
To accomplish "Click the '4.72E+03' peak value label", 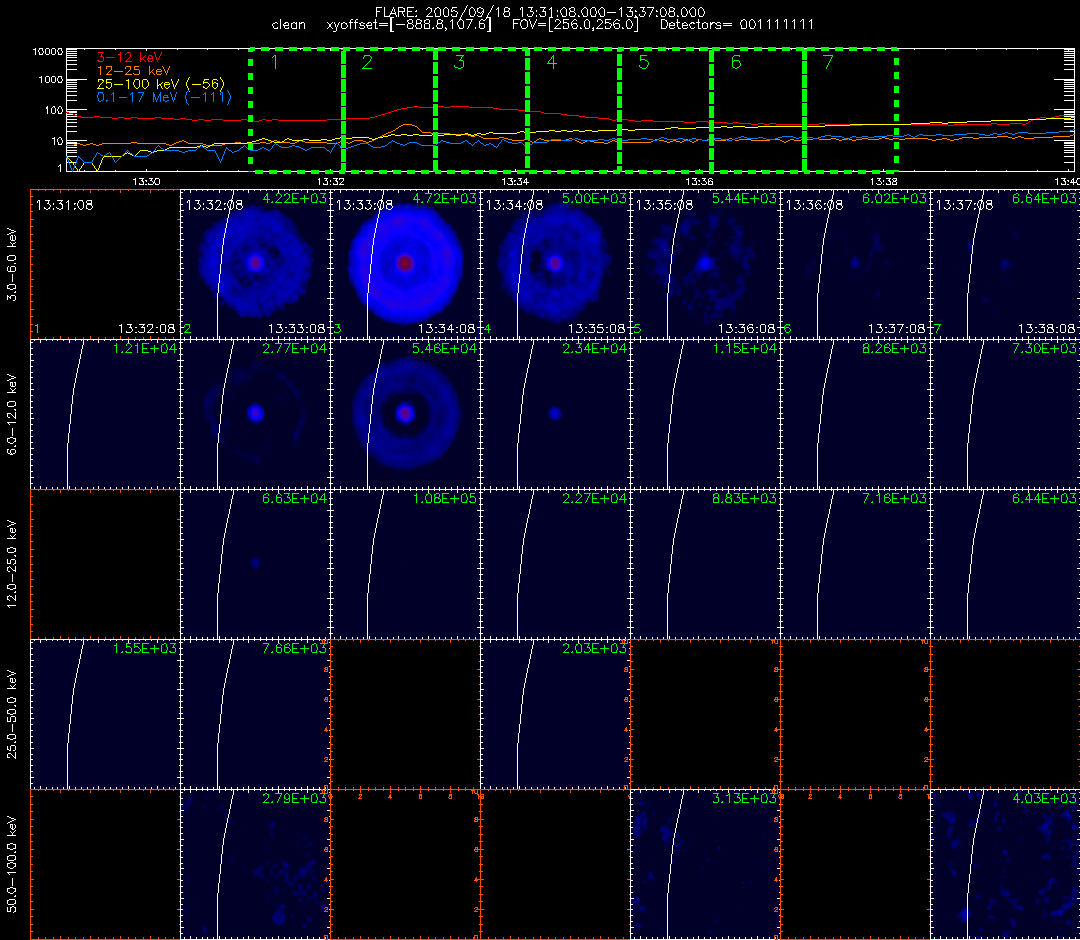I will click(x=444, y=198).
